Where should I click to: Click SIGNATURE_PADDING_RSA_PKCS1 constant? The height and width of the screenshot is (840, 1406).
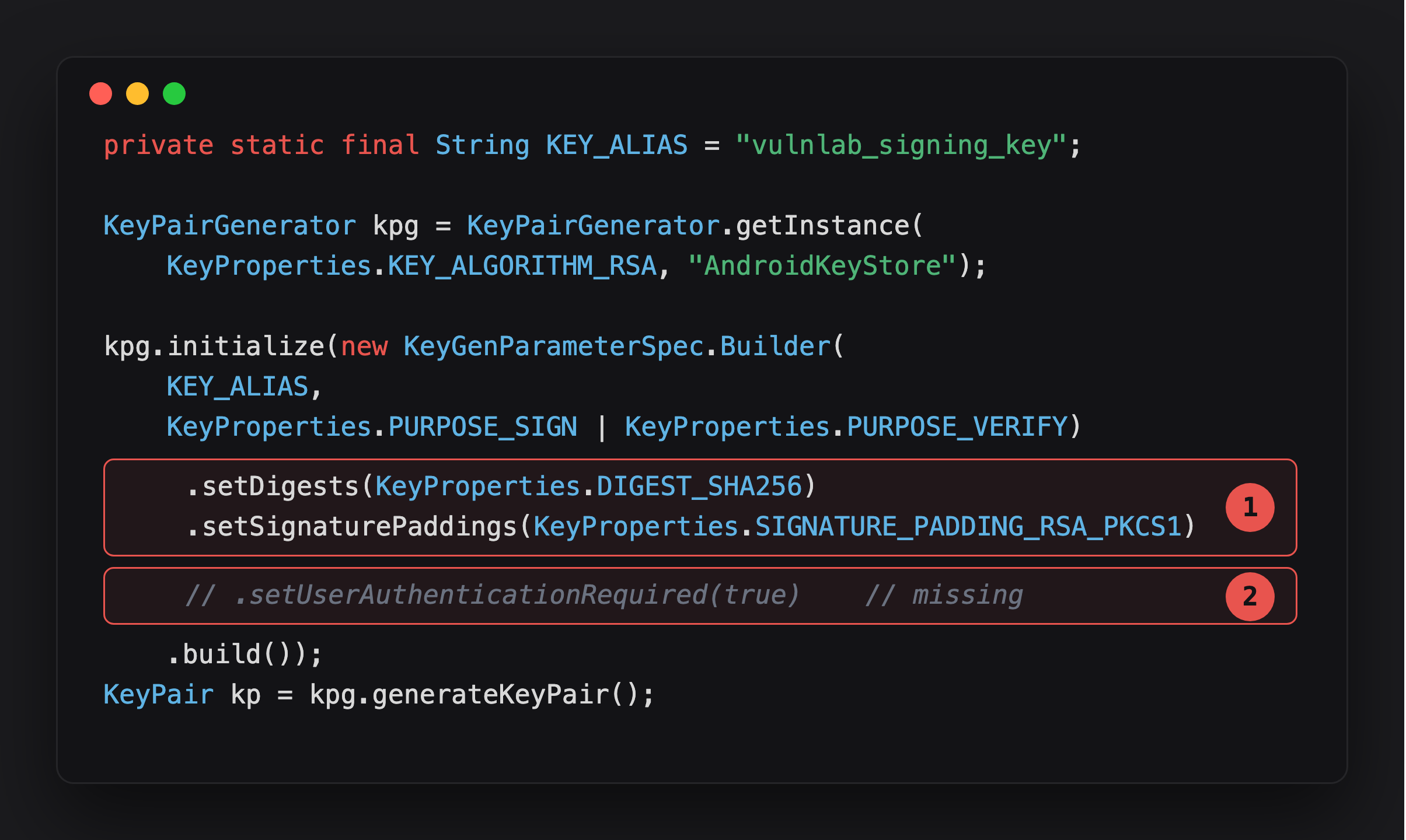[969, 527]
